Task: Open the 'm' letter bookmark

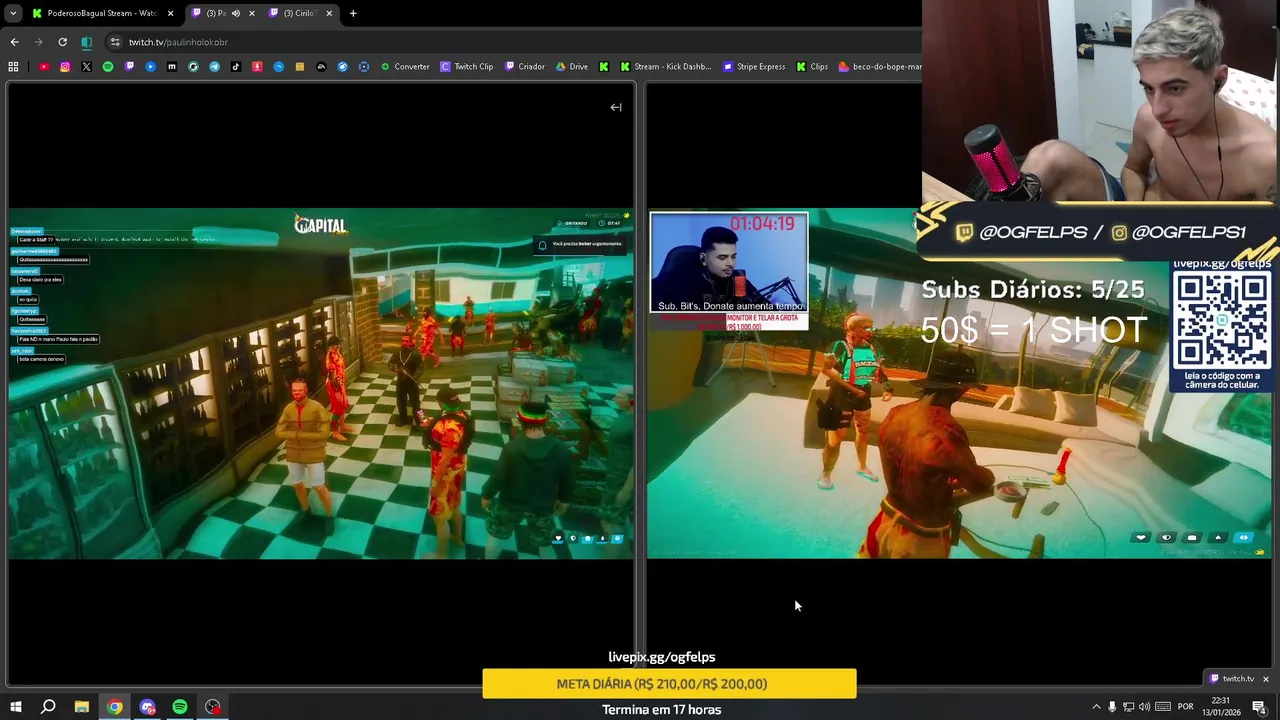Action: (172, 67)
